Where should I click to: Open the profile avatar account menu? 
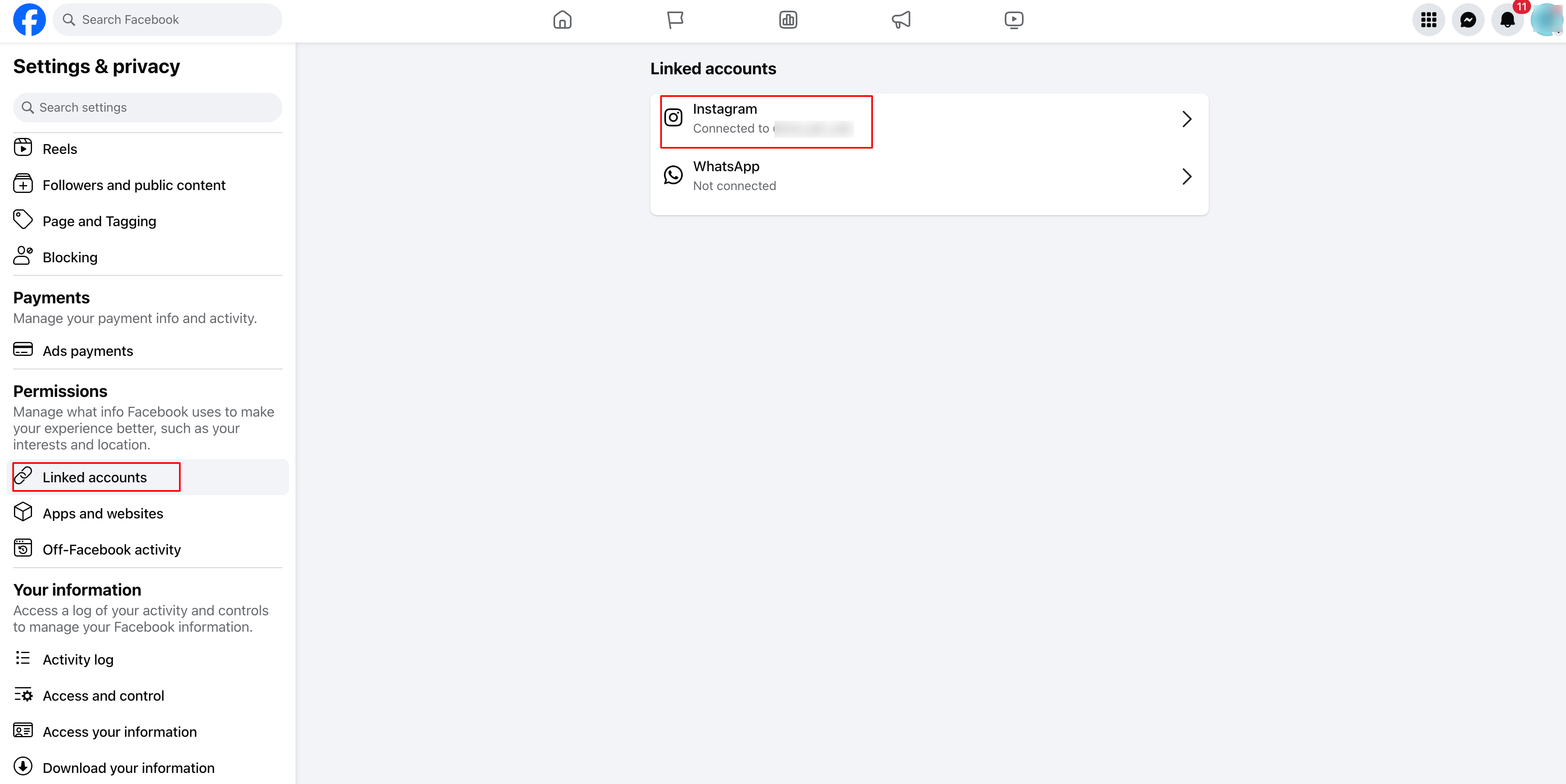(x=1547, y=20)
